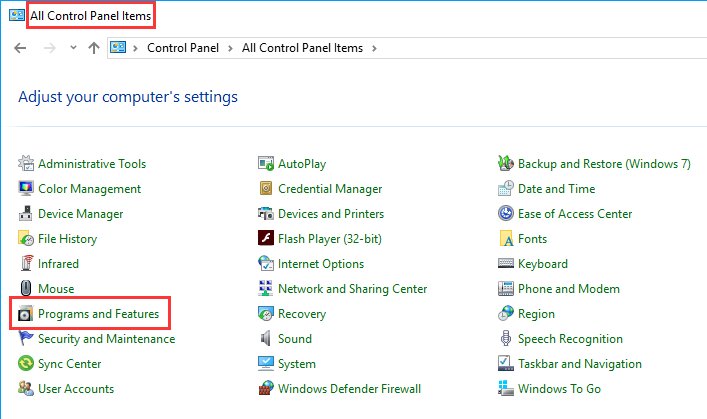Image resolution: width=707 pixels, height=419 pixels.
Task: Click the Flash Player (32-bit) icon
Action: coord(266,238)
